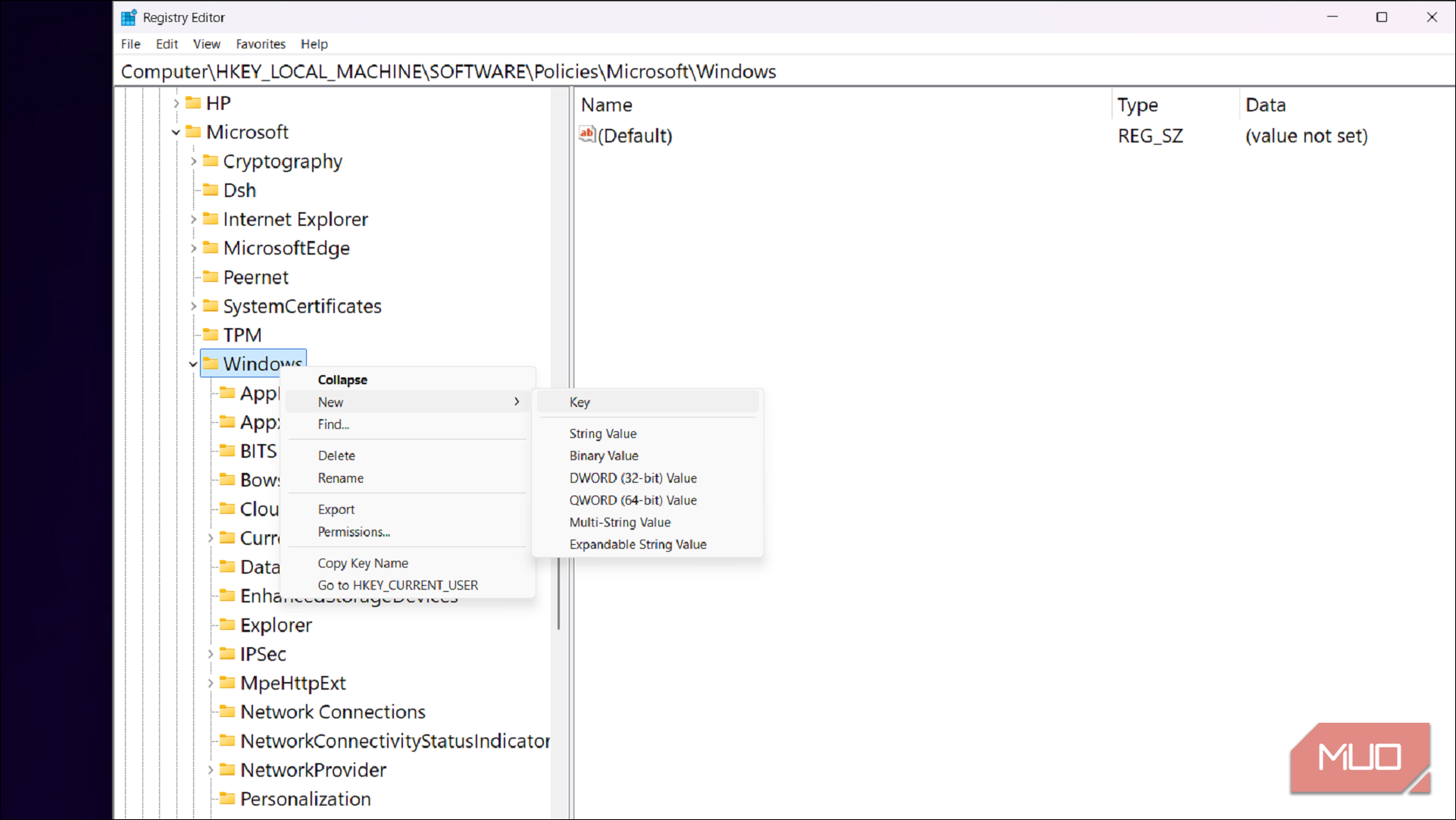Click the registry path address bar

click(785, 71)
